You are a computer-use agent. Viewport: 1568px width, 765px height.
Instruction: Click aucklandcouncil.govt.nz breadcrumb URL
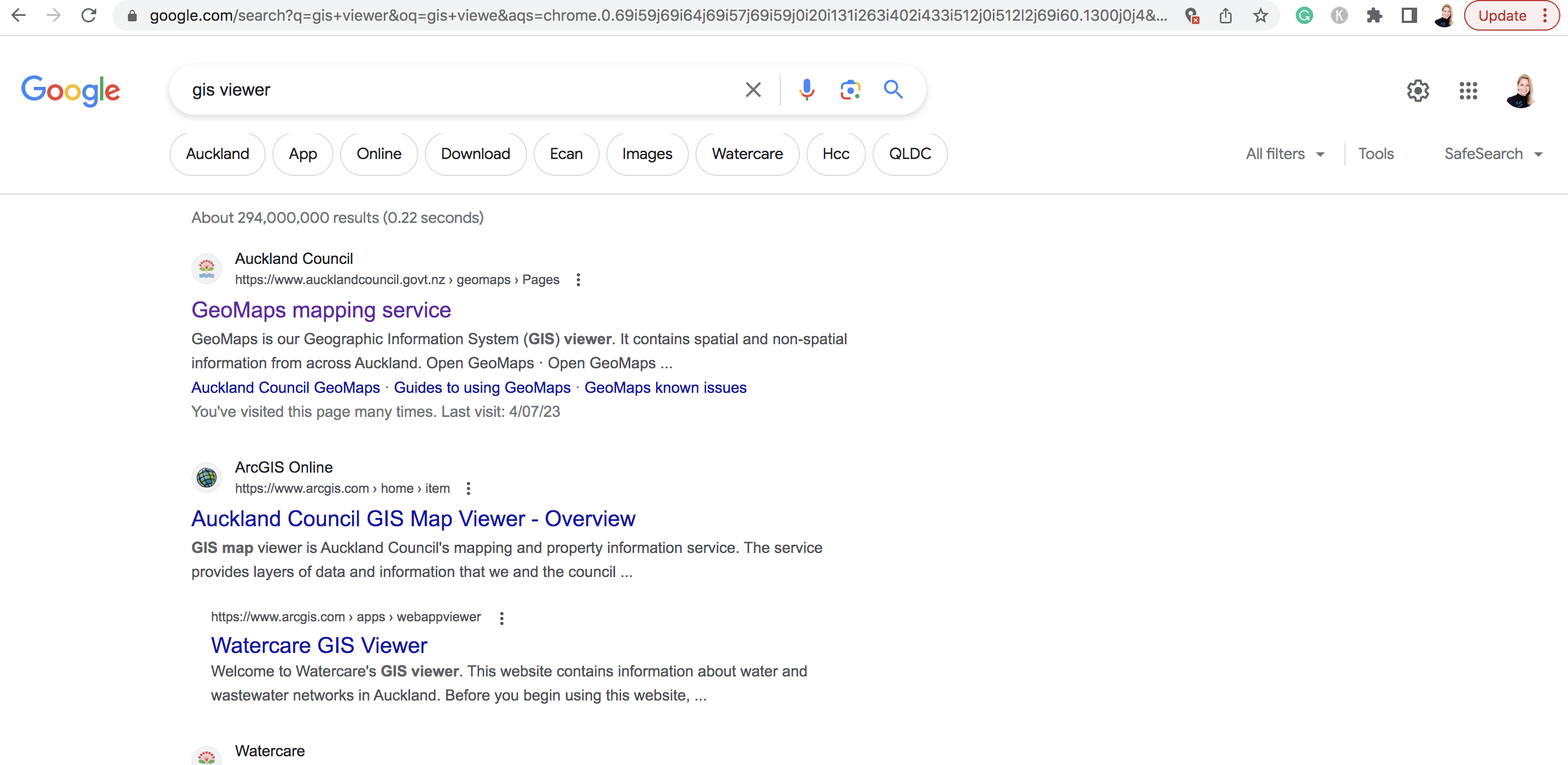coord(397,280)
